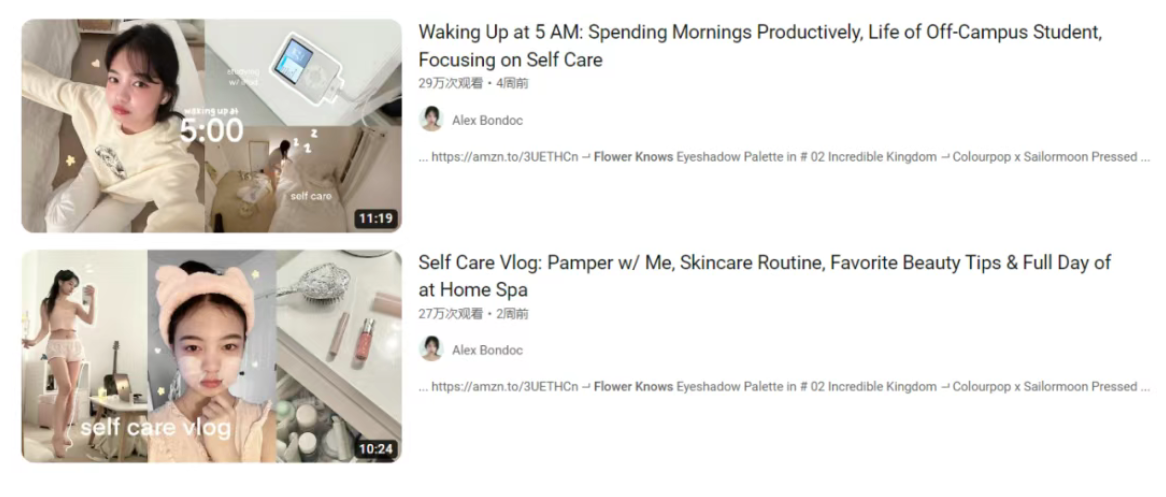Click the 'self care vlog' thumbnail caption
Viewport: 1166px width, 497px height.
(155, 428)
